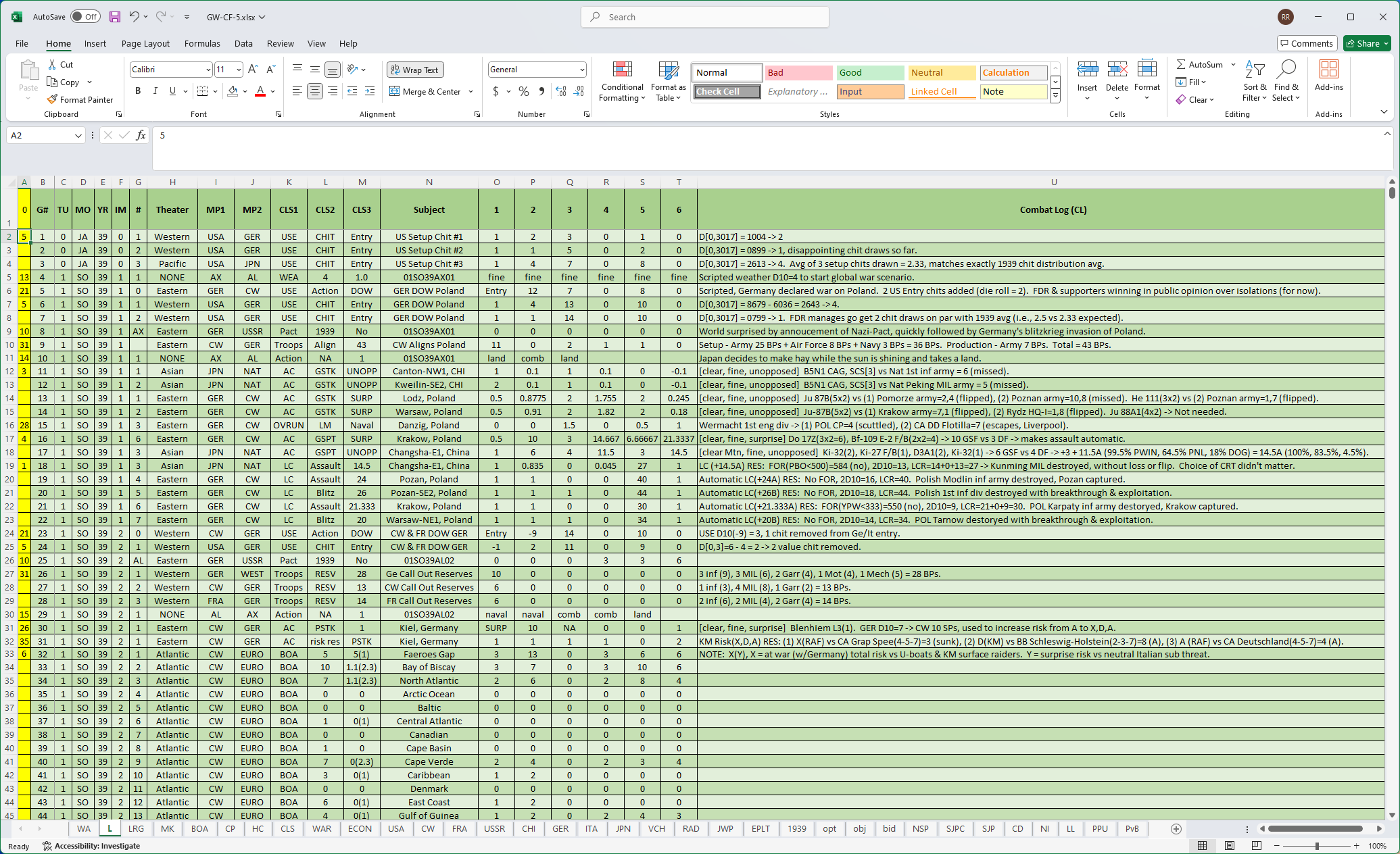Switch to the USSR sheet tab

494,829
